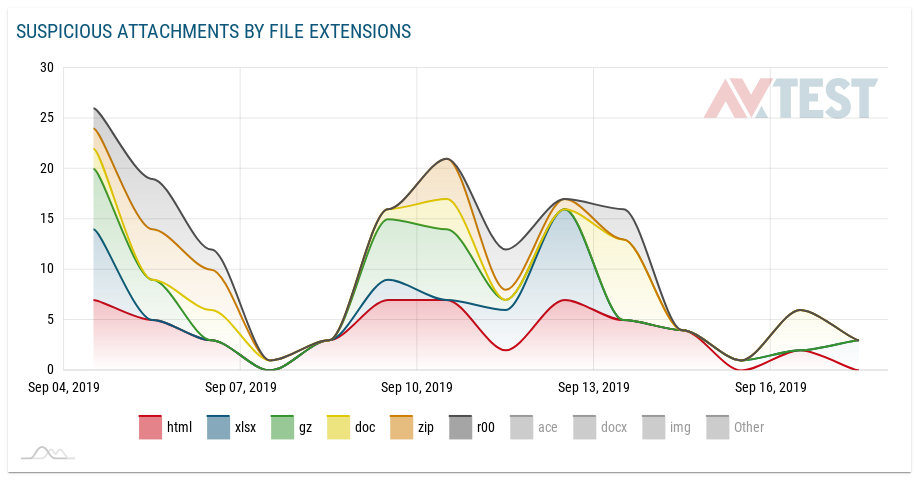Click the r00 gray legend swatch
Viewport: 919px width, 480px height.
[460, 427]
